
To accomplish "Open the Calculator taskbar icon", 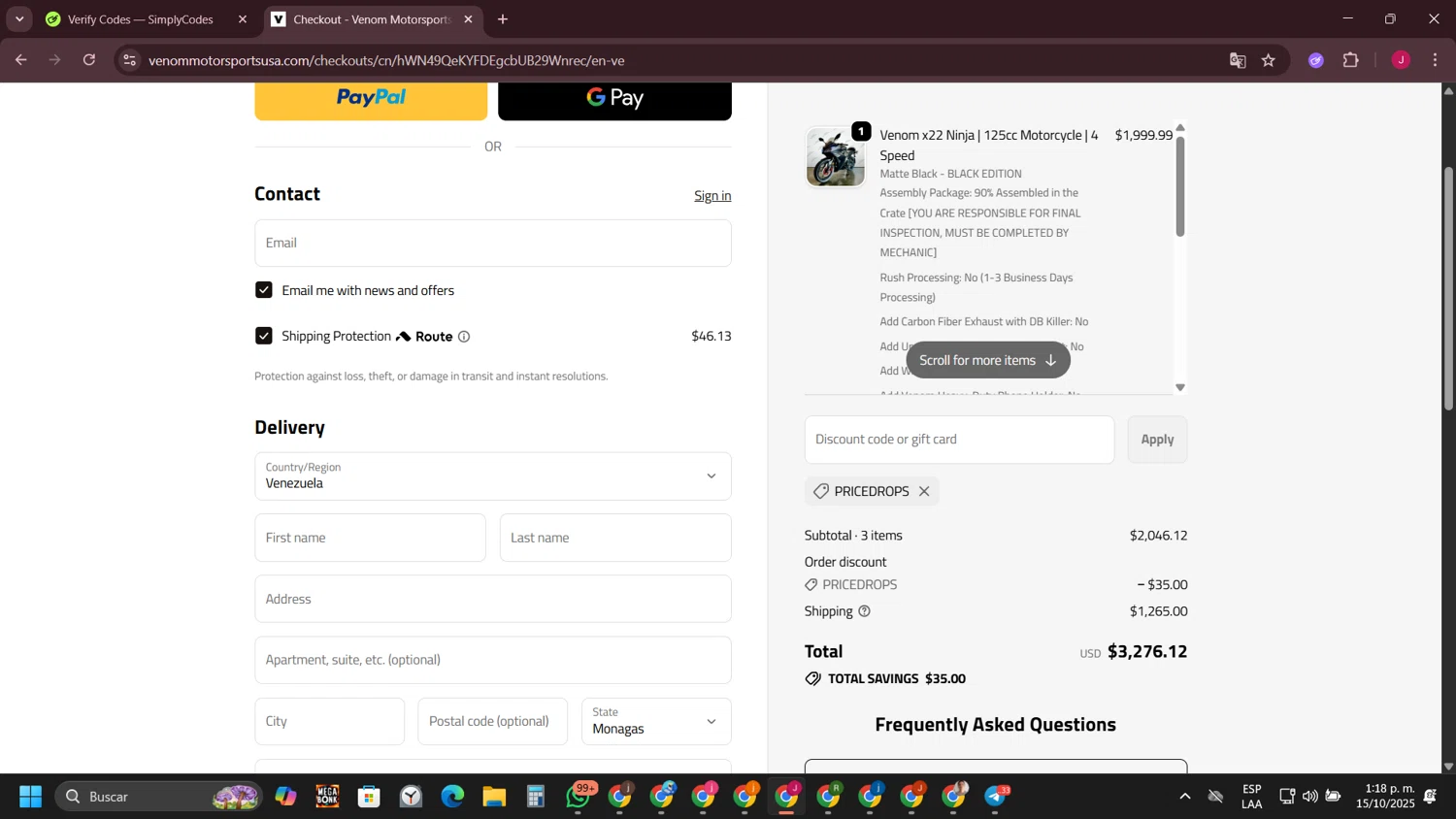I will tap(536, 797).
